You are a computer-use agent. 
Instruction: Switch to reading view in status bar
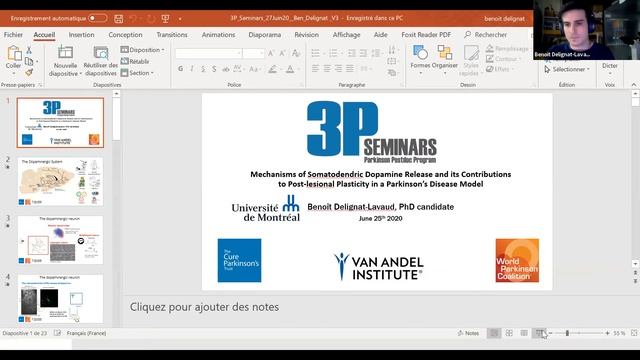click(524, 333)
